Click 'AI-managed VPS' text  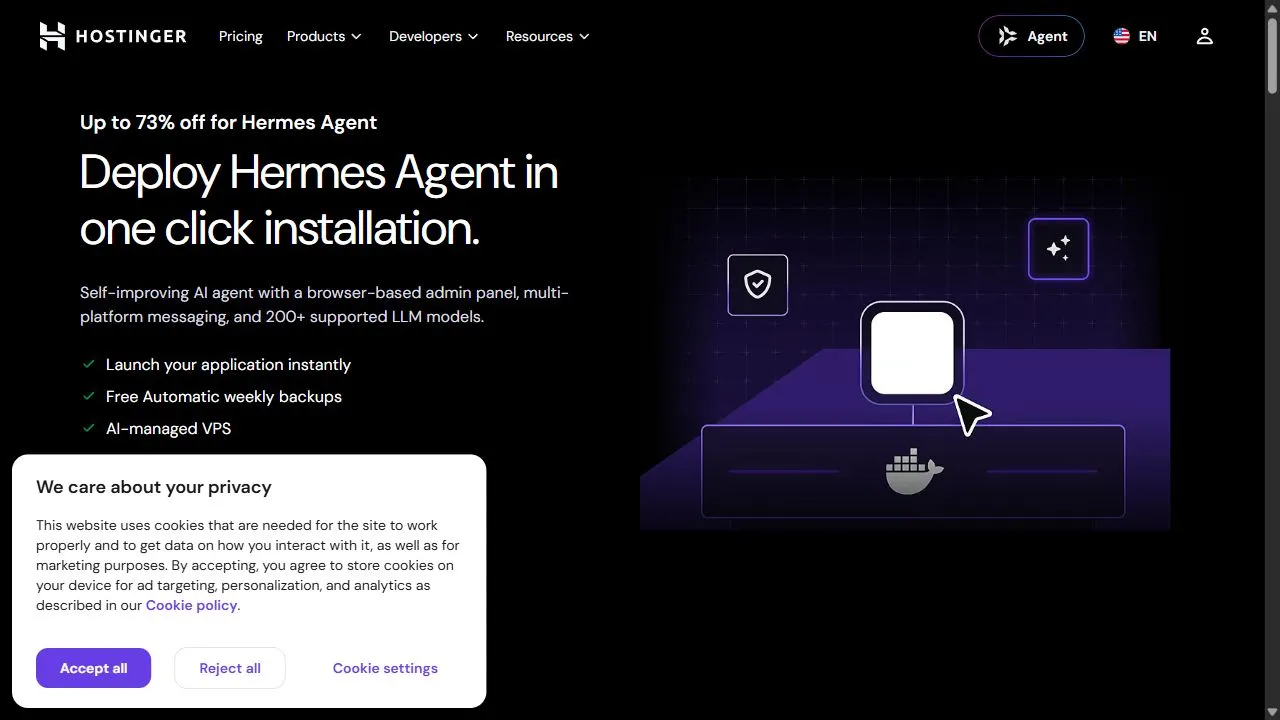(168, 428)
